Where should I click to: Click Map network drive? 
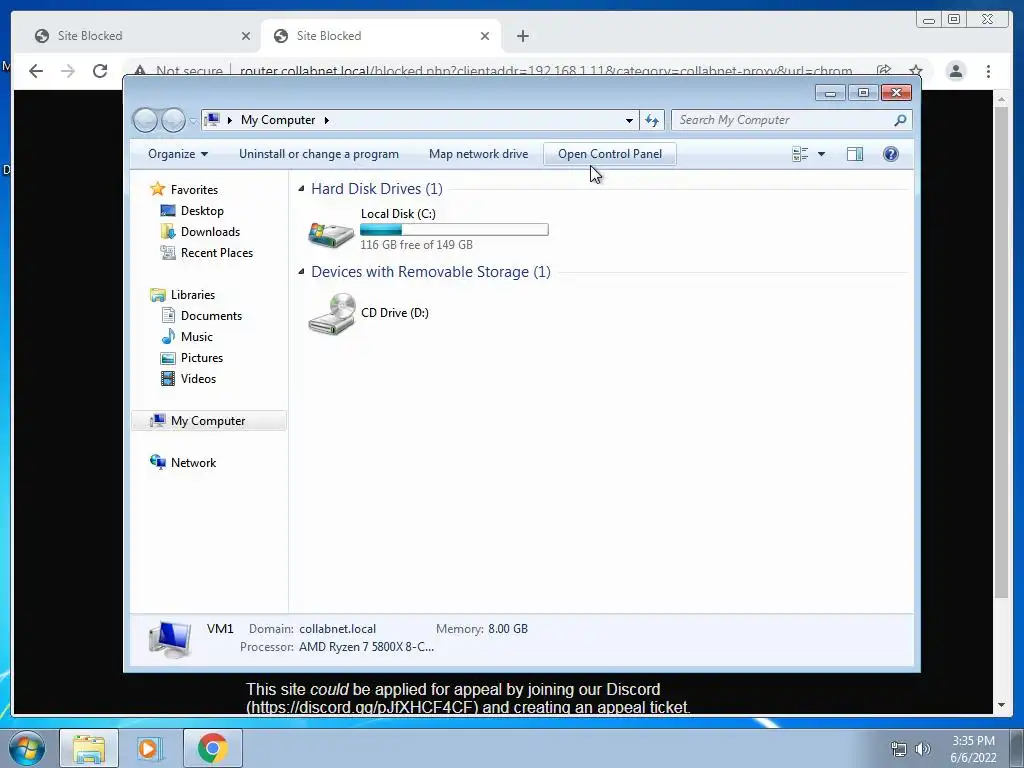coord(478,154)
